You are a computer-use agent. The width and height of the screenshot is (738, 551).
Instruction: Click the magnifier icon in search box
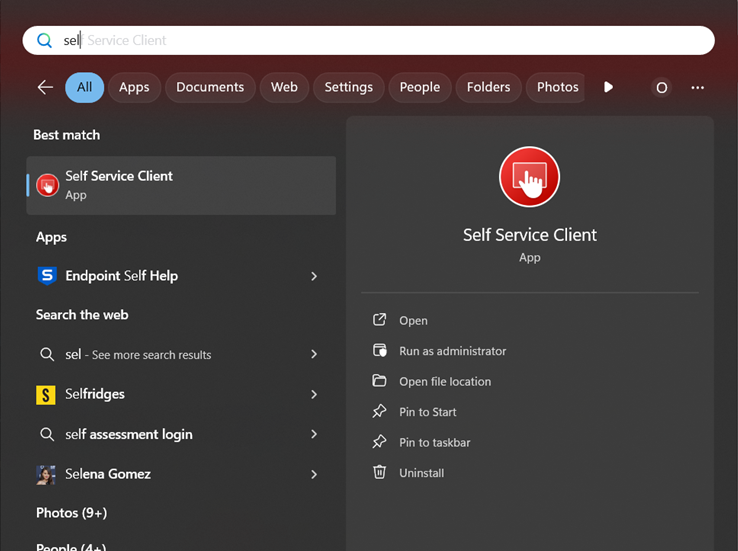pos(44,40)
